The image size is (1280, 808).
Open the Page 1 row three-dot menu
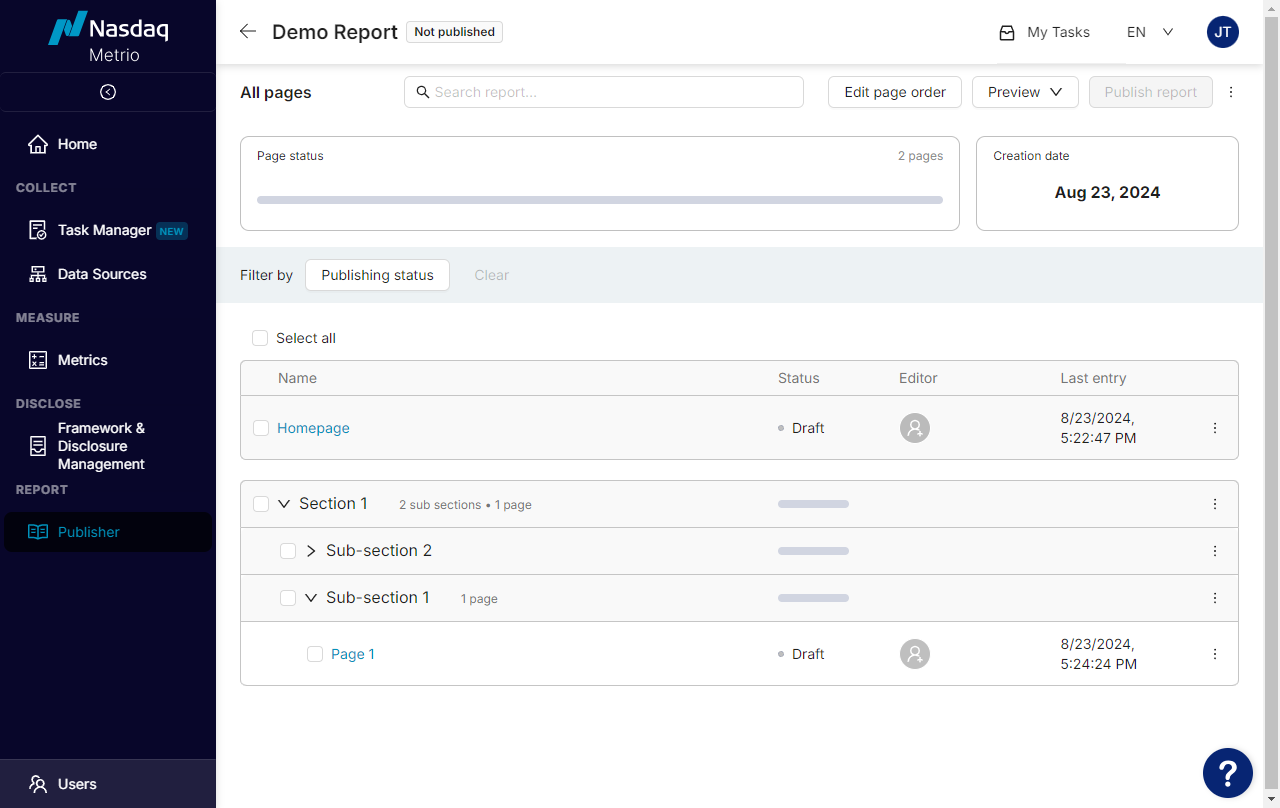click(x=1215, y=654)
